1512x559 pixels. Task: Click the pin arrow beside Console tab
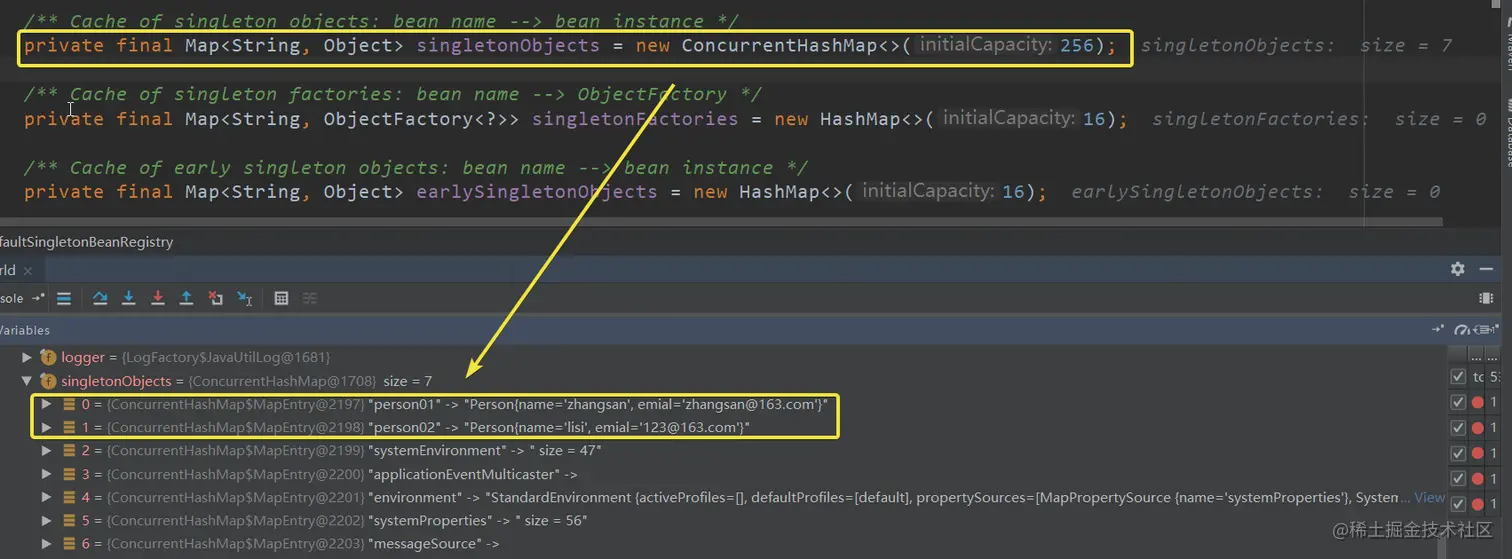[38, 298]
